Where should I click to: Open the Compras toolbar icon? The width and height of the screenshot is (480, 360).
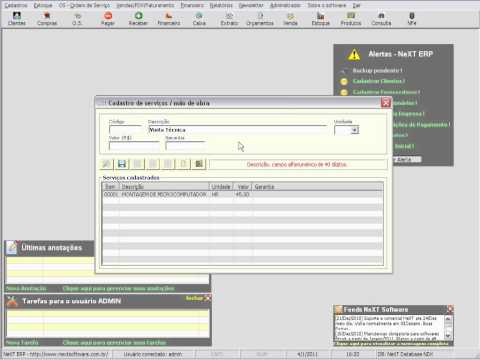point(47,19)
